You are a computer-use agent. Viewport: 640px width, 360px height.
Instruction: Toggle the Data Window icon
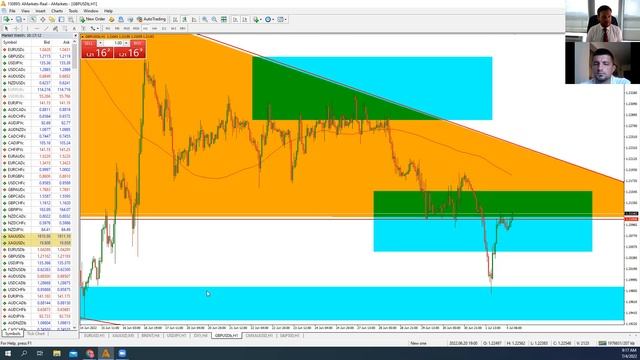42,19
